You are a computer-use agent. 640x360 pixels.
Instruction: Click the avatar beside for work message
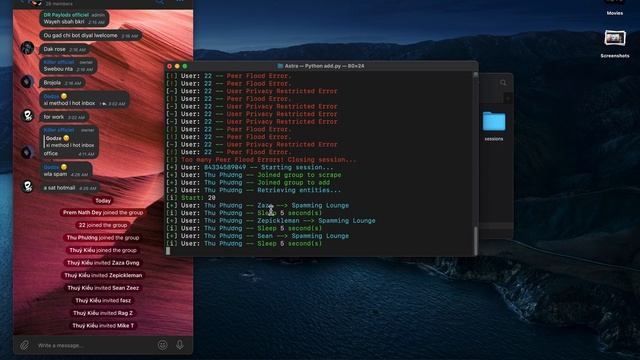click(x=27, y=116)
